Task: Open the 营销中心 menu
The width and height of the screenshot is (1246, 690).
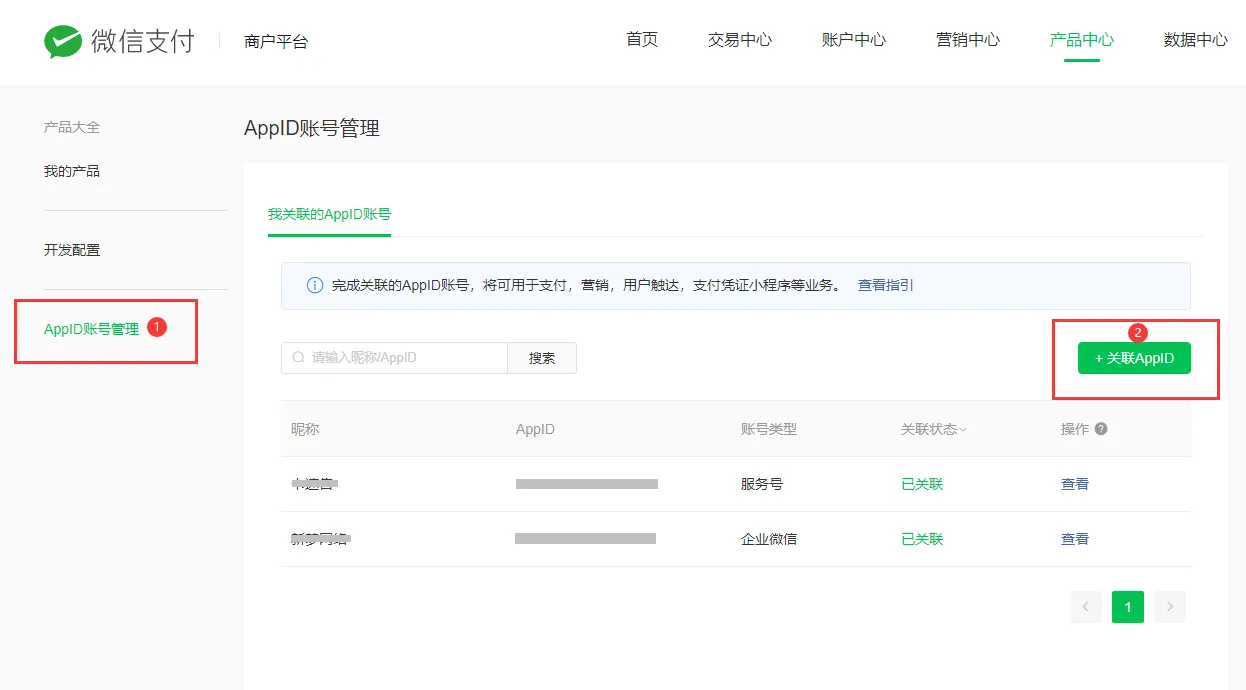Action: point(967,40)
